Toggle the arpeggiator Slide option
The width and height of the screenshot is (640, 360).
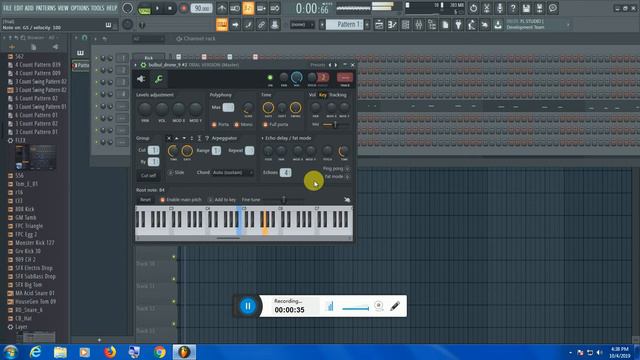pos(171,173)
